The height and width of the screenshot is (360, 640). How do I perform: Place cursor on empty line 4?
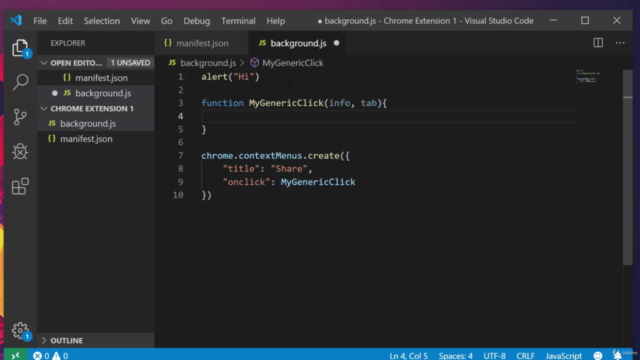(x=388, y=116)
